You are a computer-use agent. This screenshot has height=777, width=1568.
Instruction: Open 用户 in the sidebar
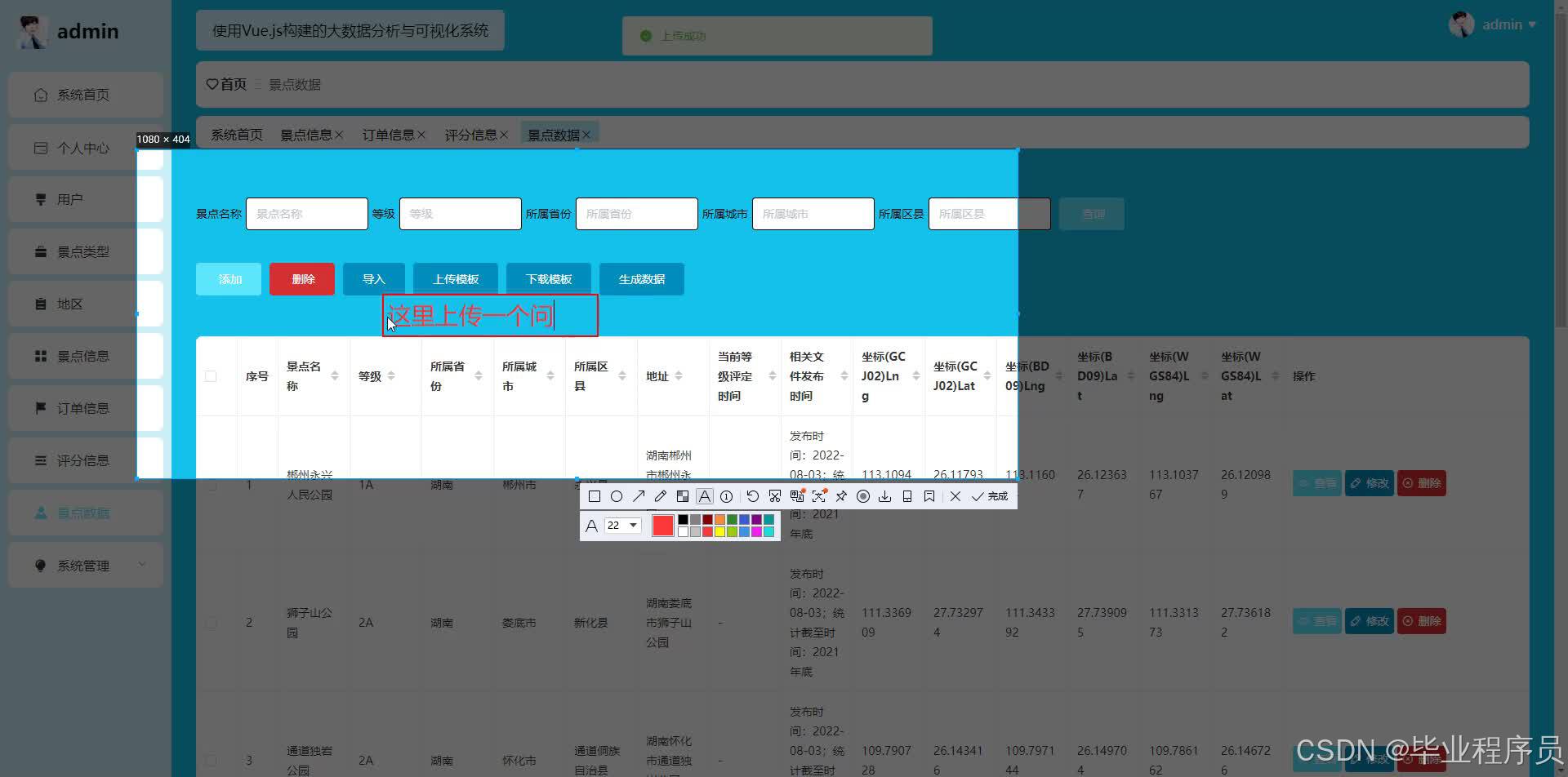tap(86, 199)
